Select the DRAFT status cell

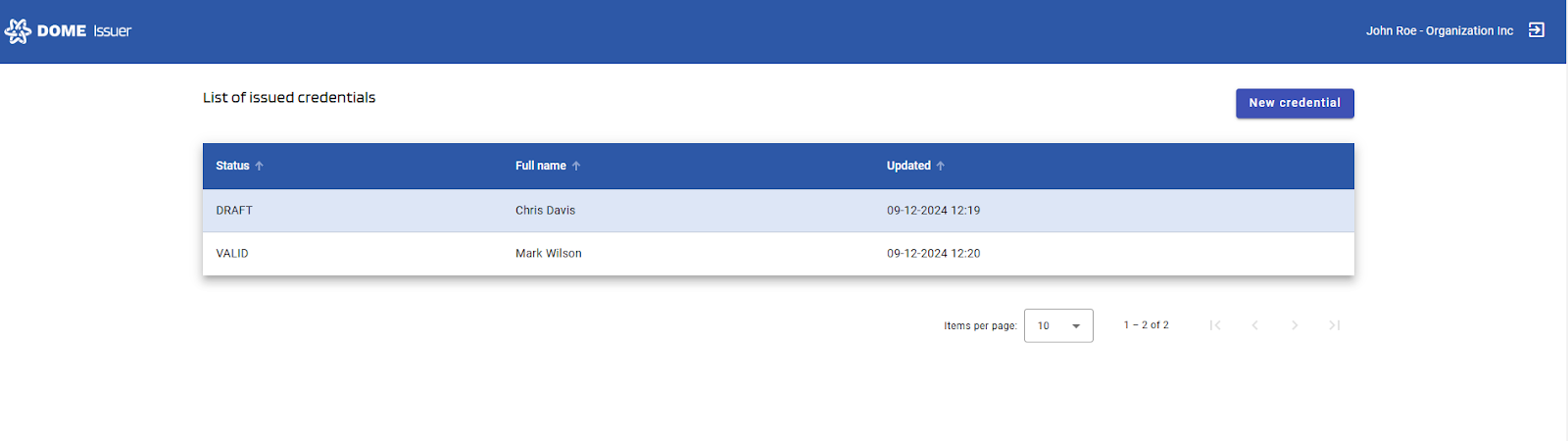point(234,211)
